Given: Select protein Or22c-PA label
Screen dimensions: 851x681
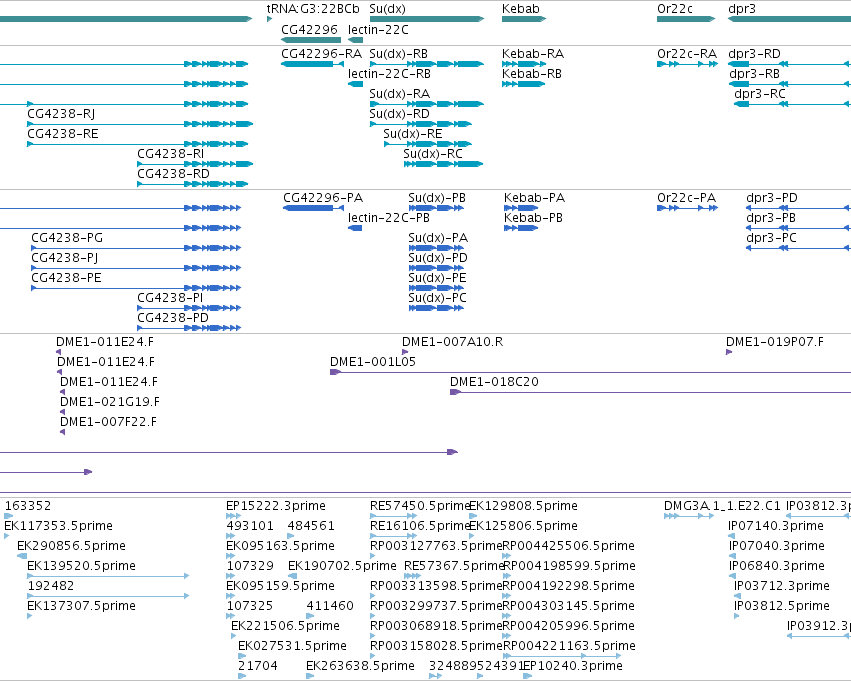Looking at the screenshot, I should coord(687,198).
